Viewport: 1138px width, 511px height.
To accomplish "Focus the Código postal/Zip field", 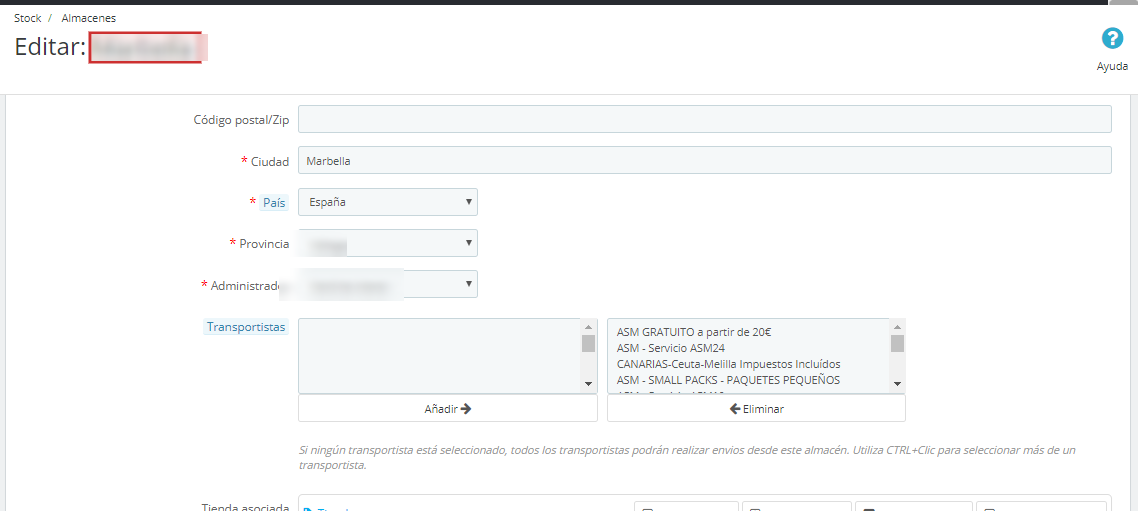I will (705, 119).
